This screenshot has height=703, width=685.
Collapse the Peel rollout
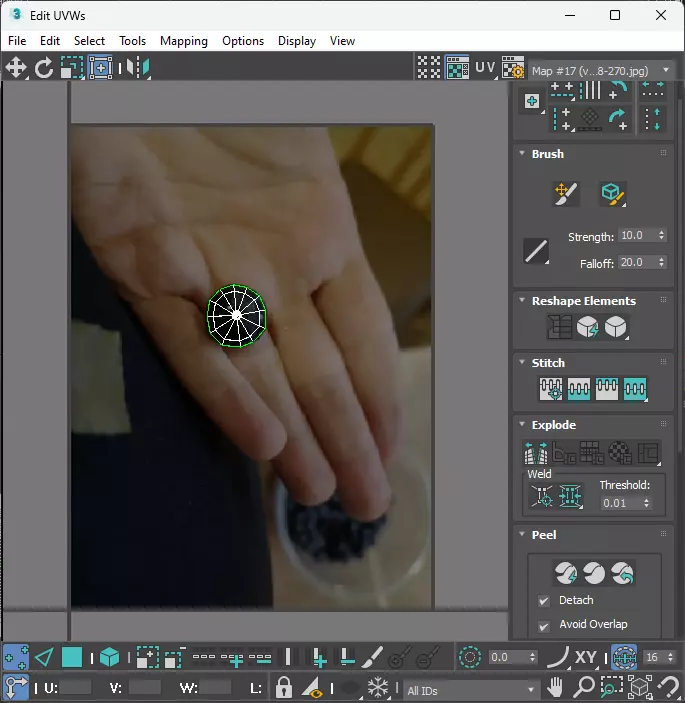522,534
